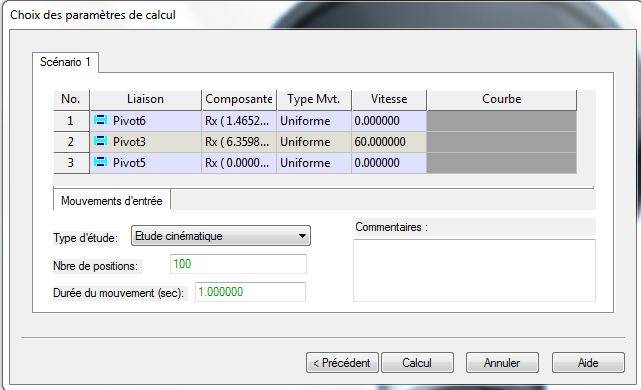Click the 60.000000 speed cell of Pivot3

[x=389, y=142]
